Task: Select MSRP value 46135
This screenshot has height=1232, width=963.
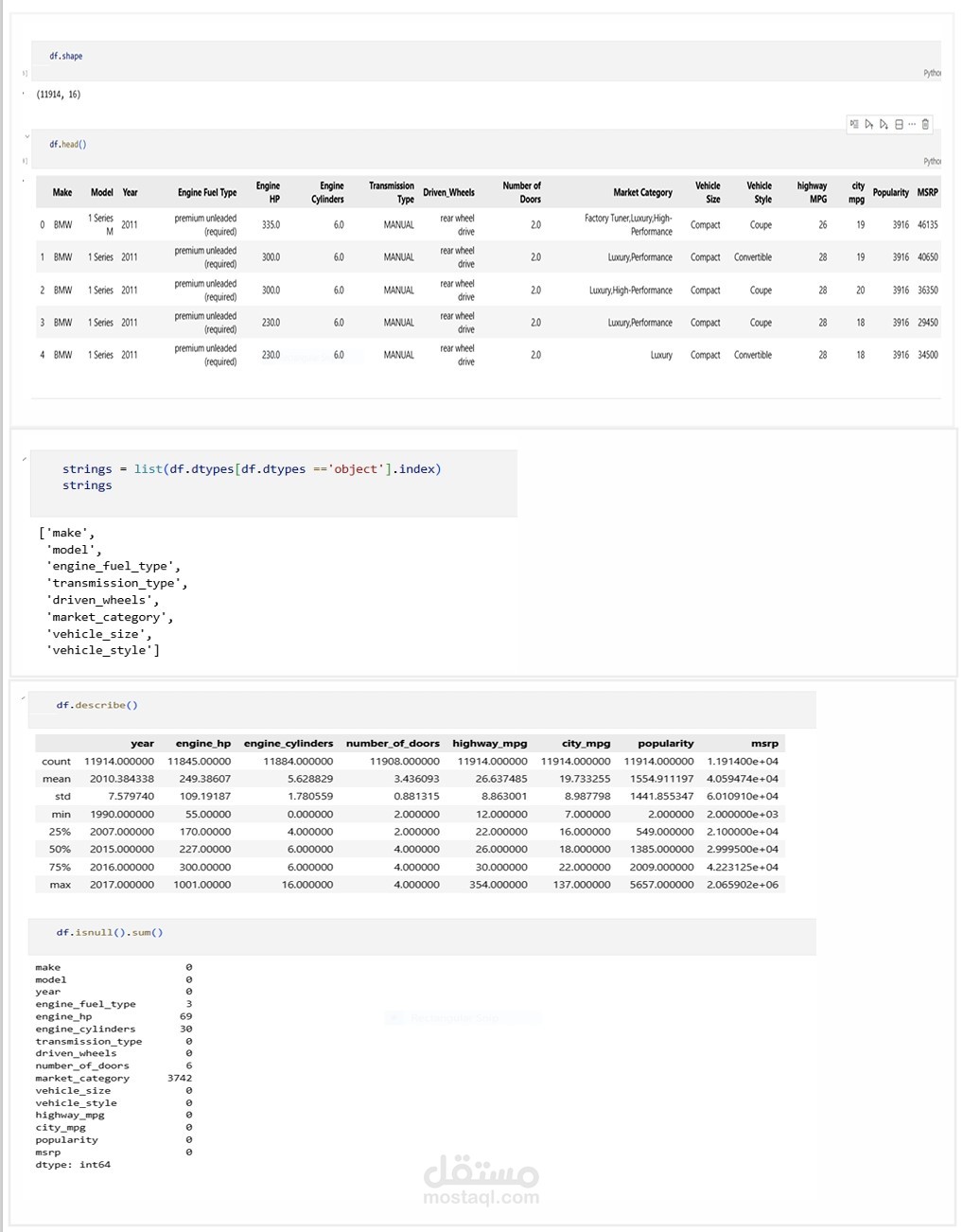Action: [927, 225]
